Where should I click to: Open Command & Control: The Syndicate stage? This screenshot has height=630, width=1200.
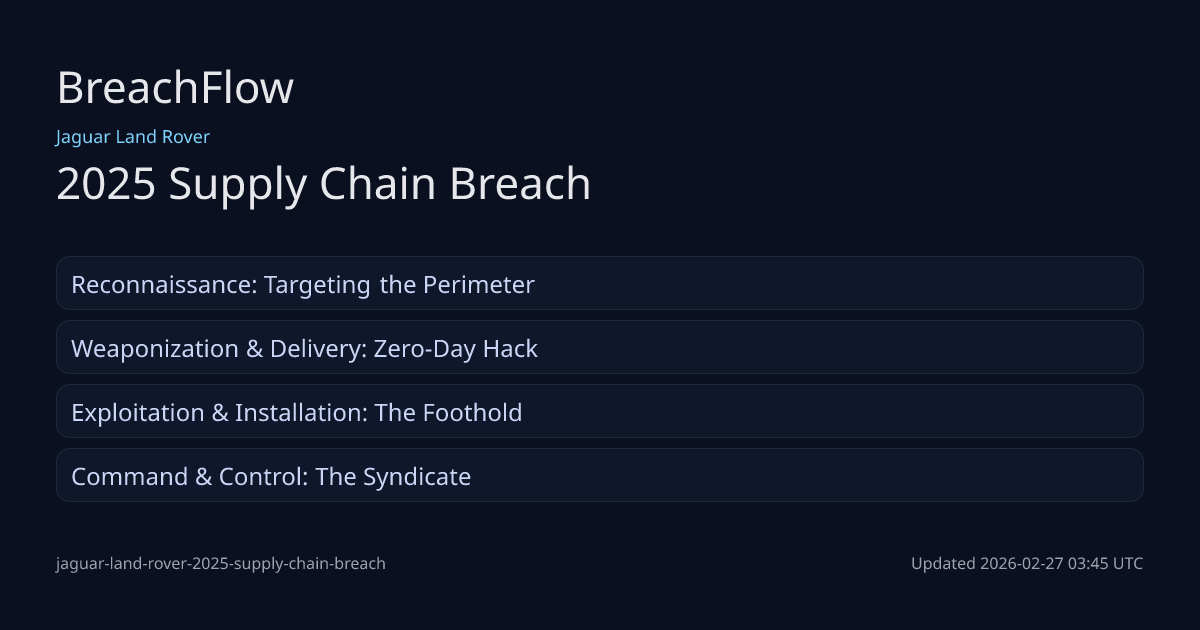tap(599, 476)
